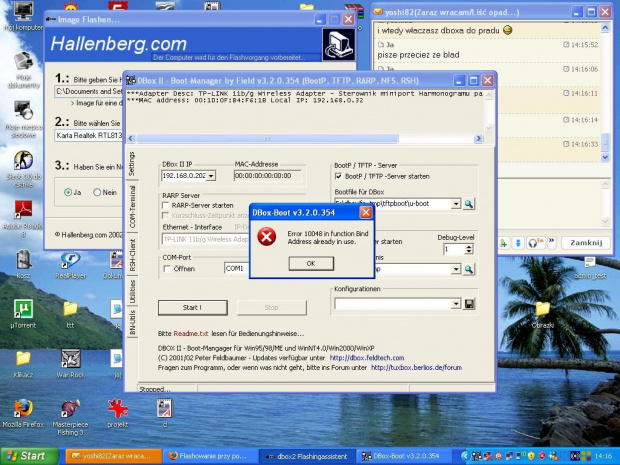The width and height of the screenshot is (620, 465).
Task: Click the Start ! button in Boot-Manager
Action: (x=193, y=308)
